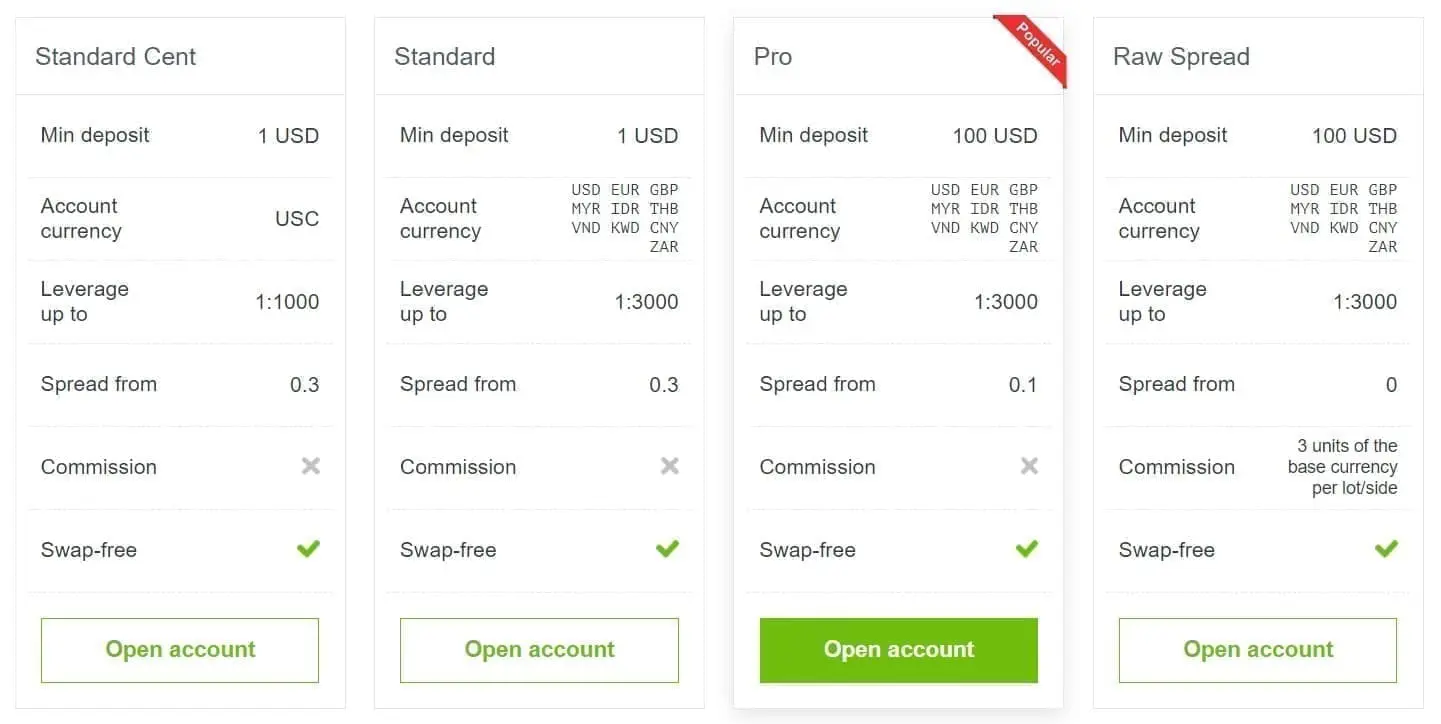
Task: Click the Leverage 1:3000 value on Standard
Action: click(646, 301)
